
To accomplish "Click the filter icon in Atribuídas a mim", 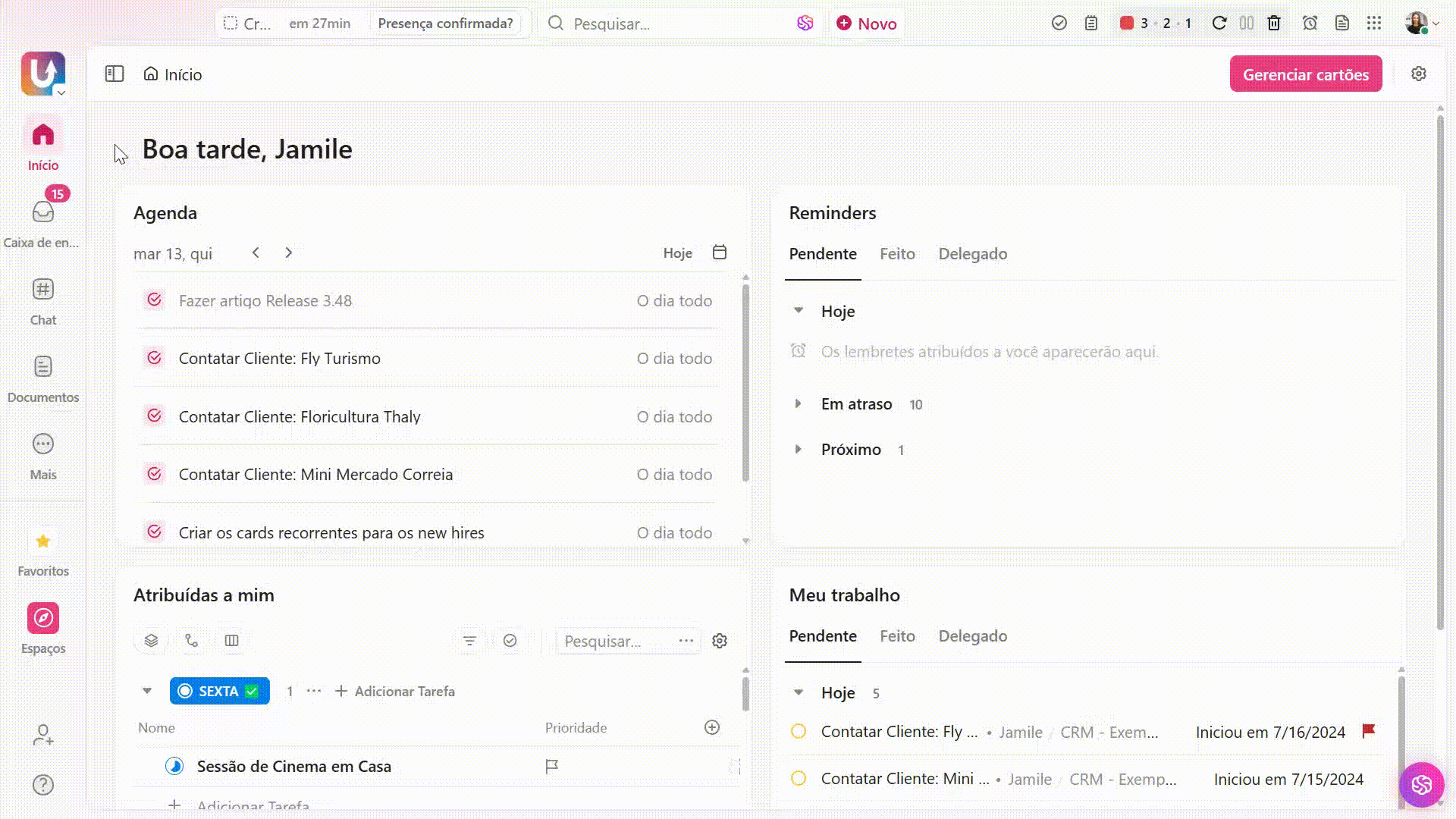I will point(469,641).
